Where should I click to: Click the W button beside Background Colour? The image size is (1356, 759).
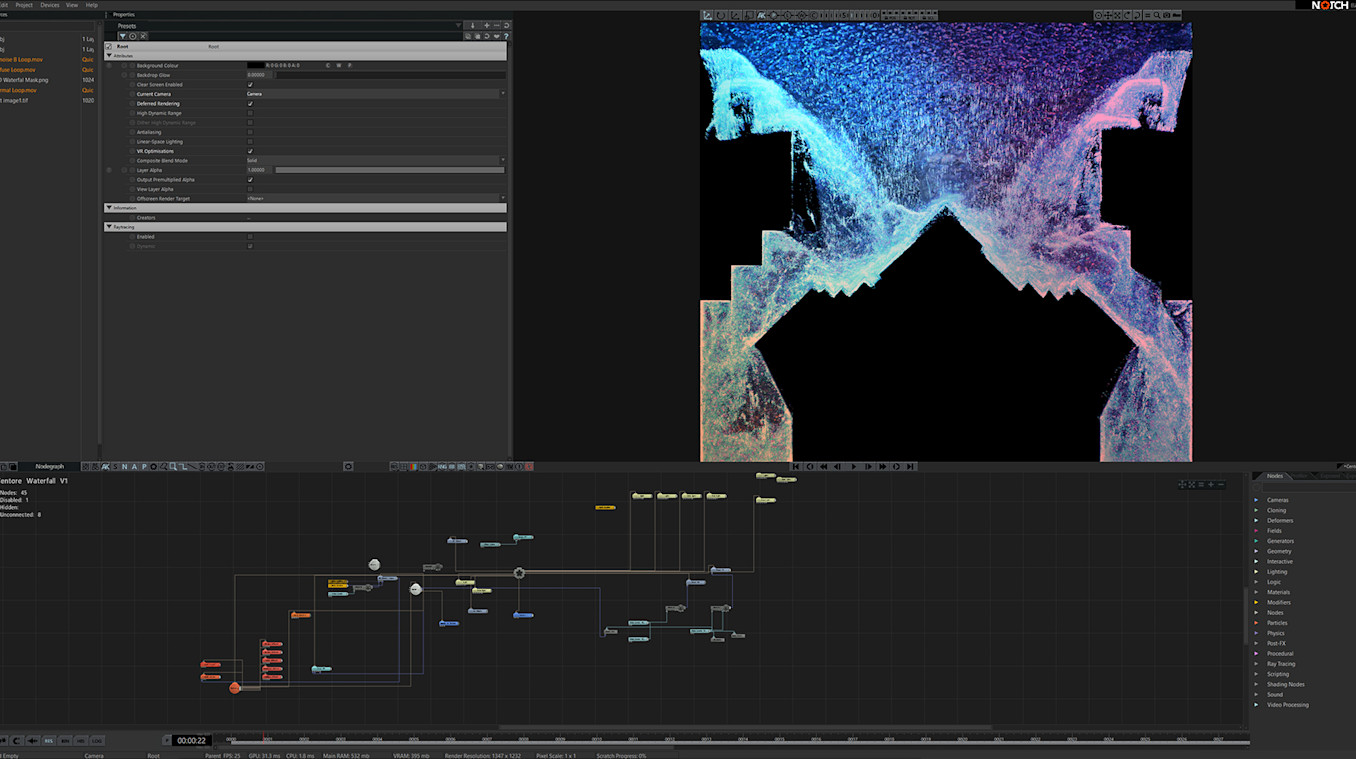(339, 65)
